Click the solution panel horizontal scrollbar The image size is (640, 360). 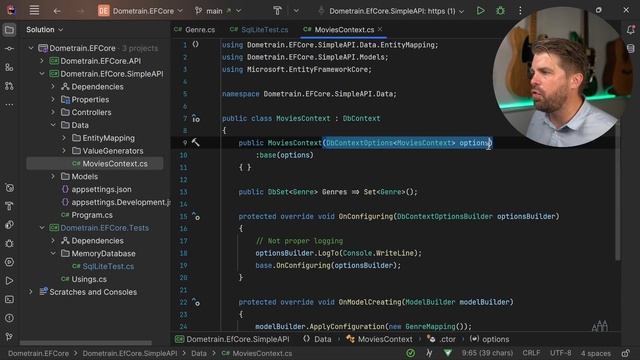(86, 343)
